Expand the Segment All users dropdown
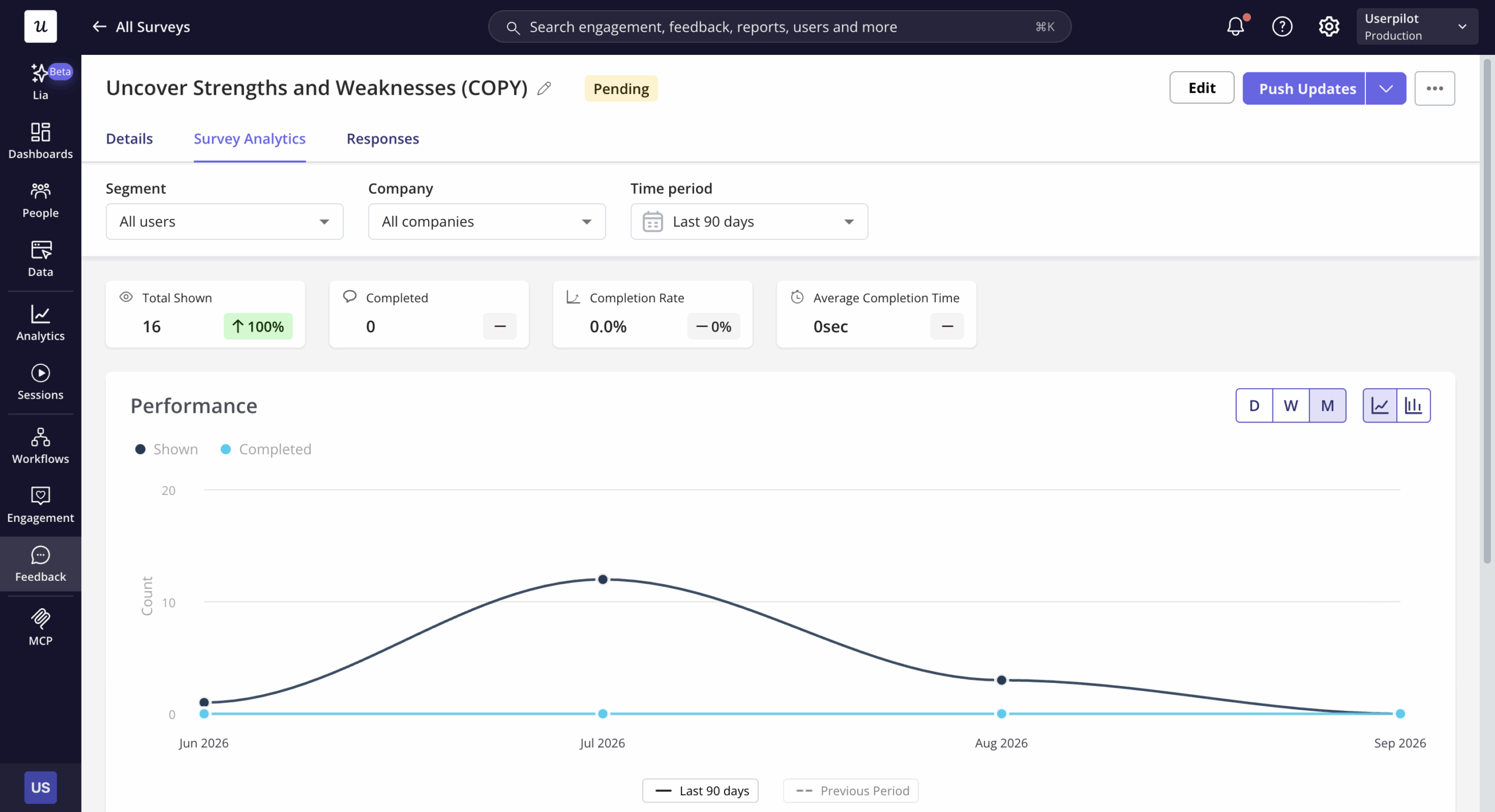The width and height of the screenshot is (1495, 812). click(224, 221)
